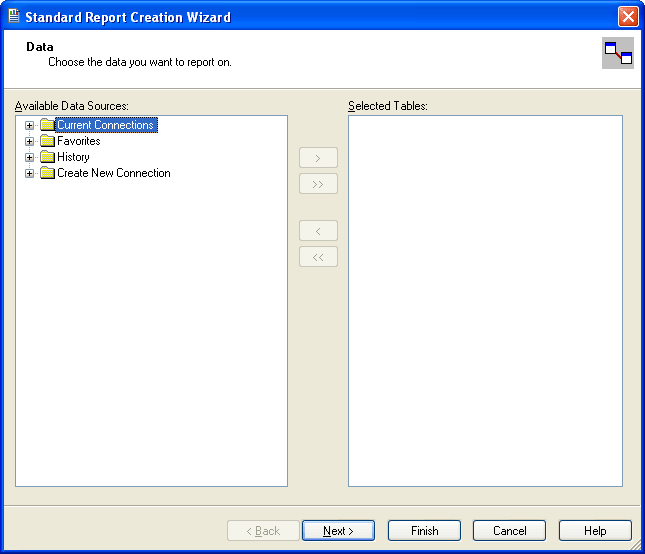Select Create New Connection label

[113, 173]
